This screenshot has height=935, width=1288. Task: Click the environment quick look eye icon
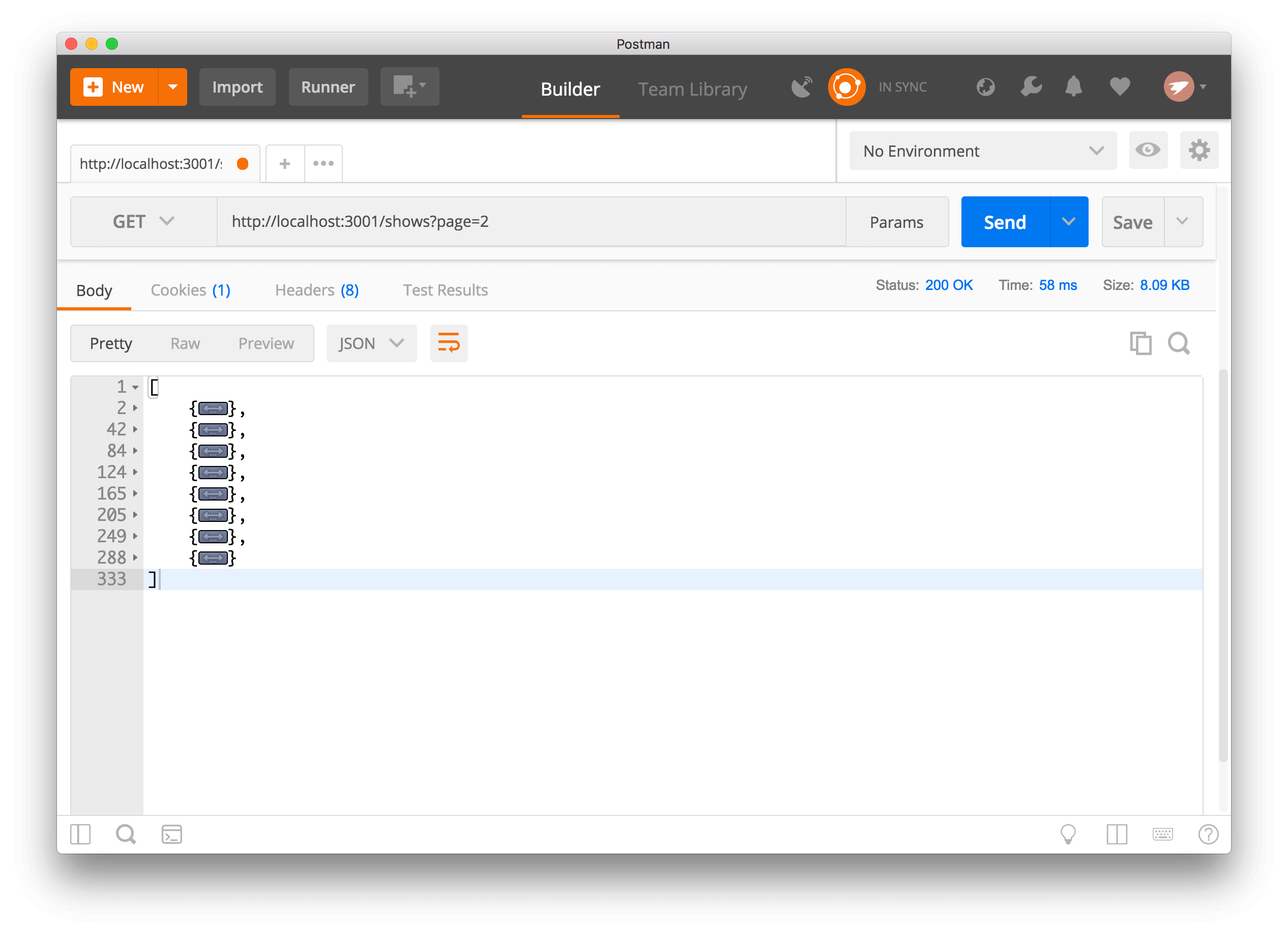pyautogui.click(x=1148, y=151)
